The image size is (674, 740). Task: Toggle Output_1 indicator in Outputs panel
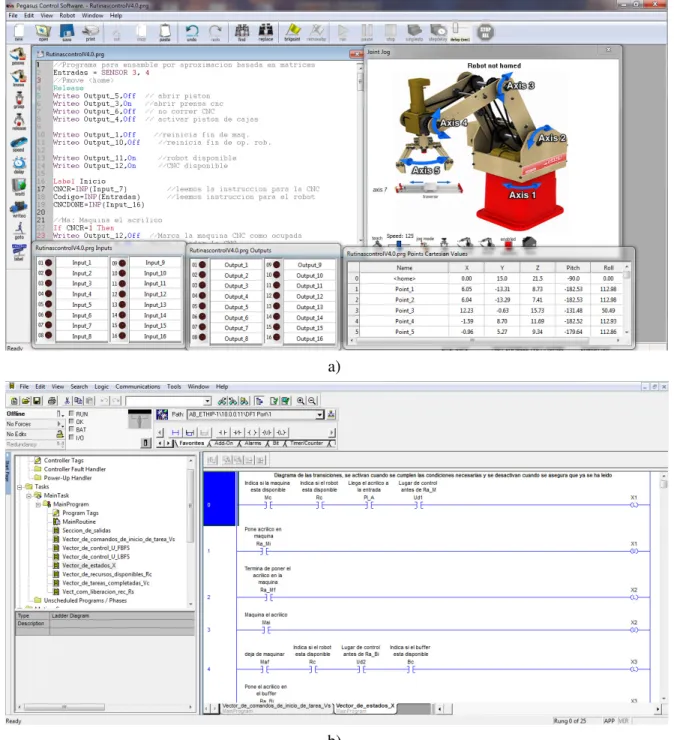[202, 265]
